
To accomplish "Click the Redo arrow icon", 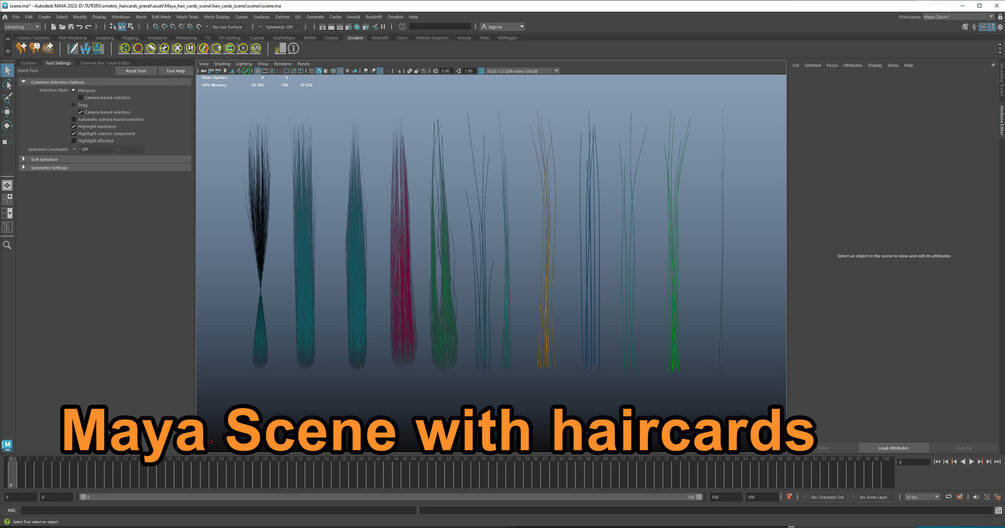I will (x=88, y=27).
